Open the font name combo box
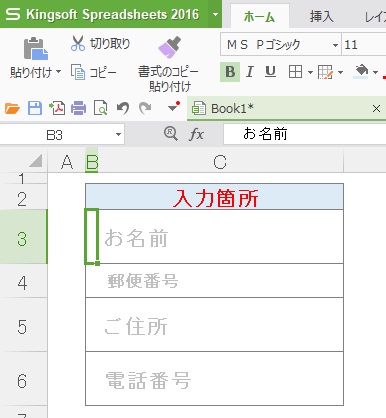 (x=281, y=44)
